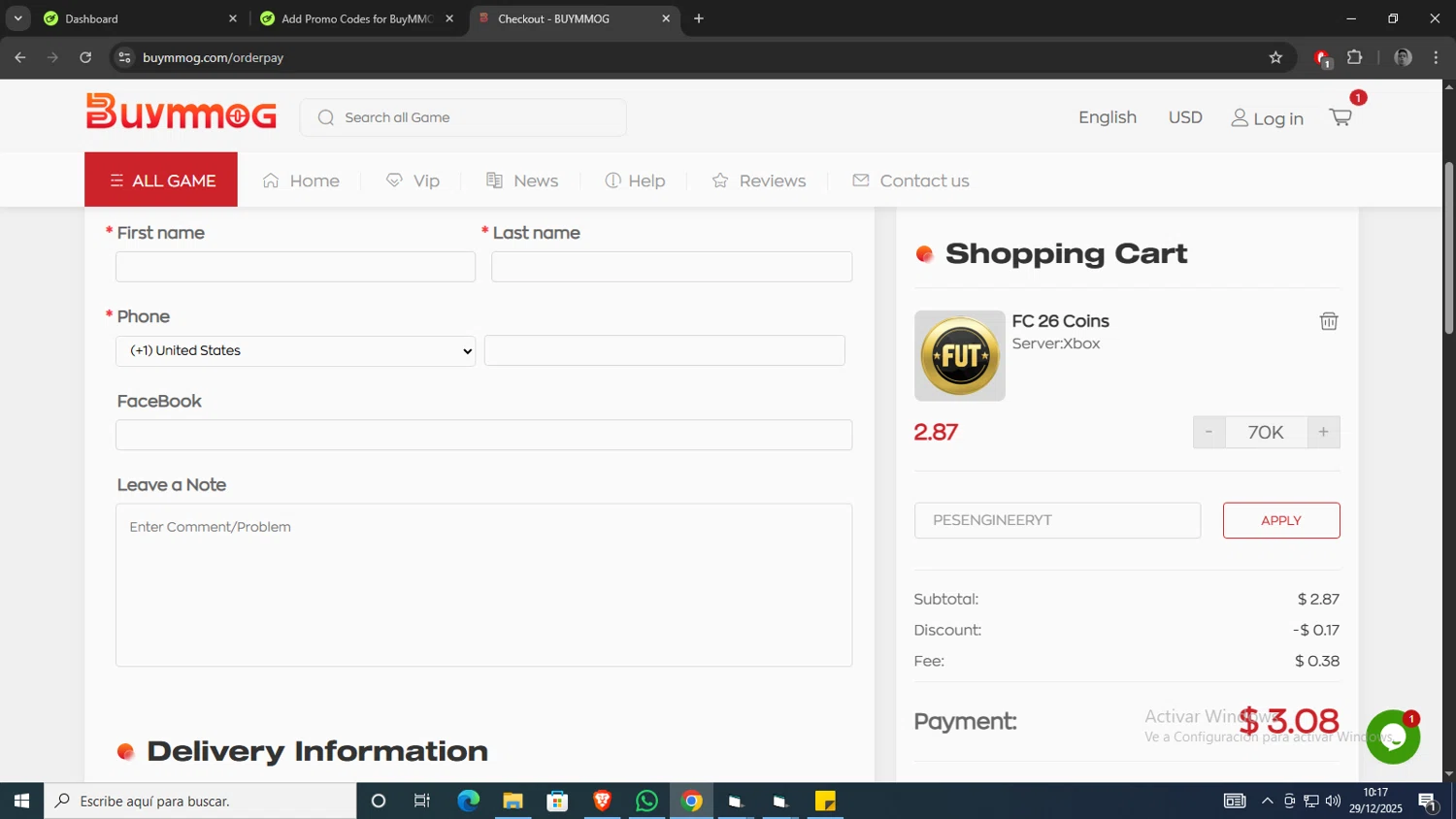Open the browser extensions puzzle icon

[x=1355, y=57]
